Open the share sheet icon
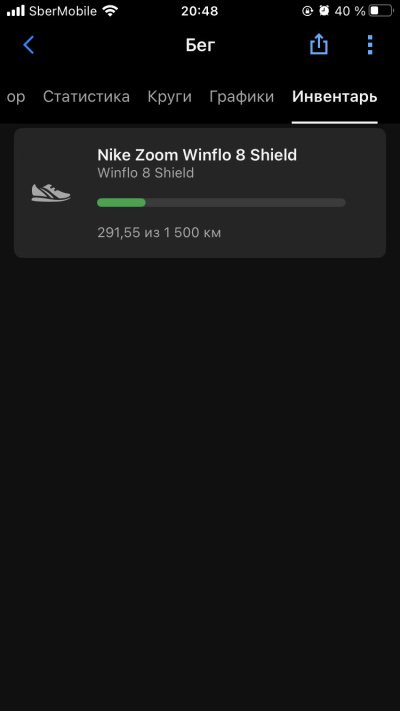This screenshot has width=400, height=711. (x=319, y=45)
